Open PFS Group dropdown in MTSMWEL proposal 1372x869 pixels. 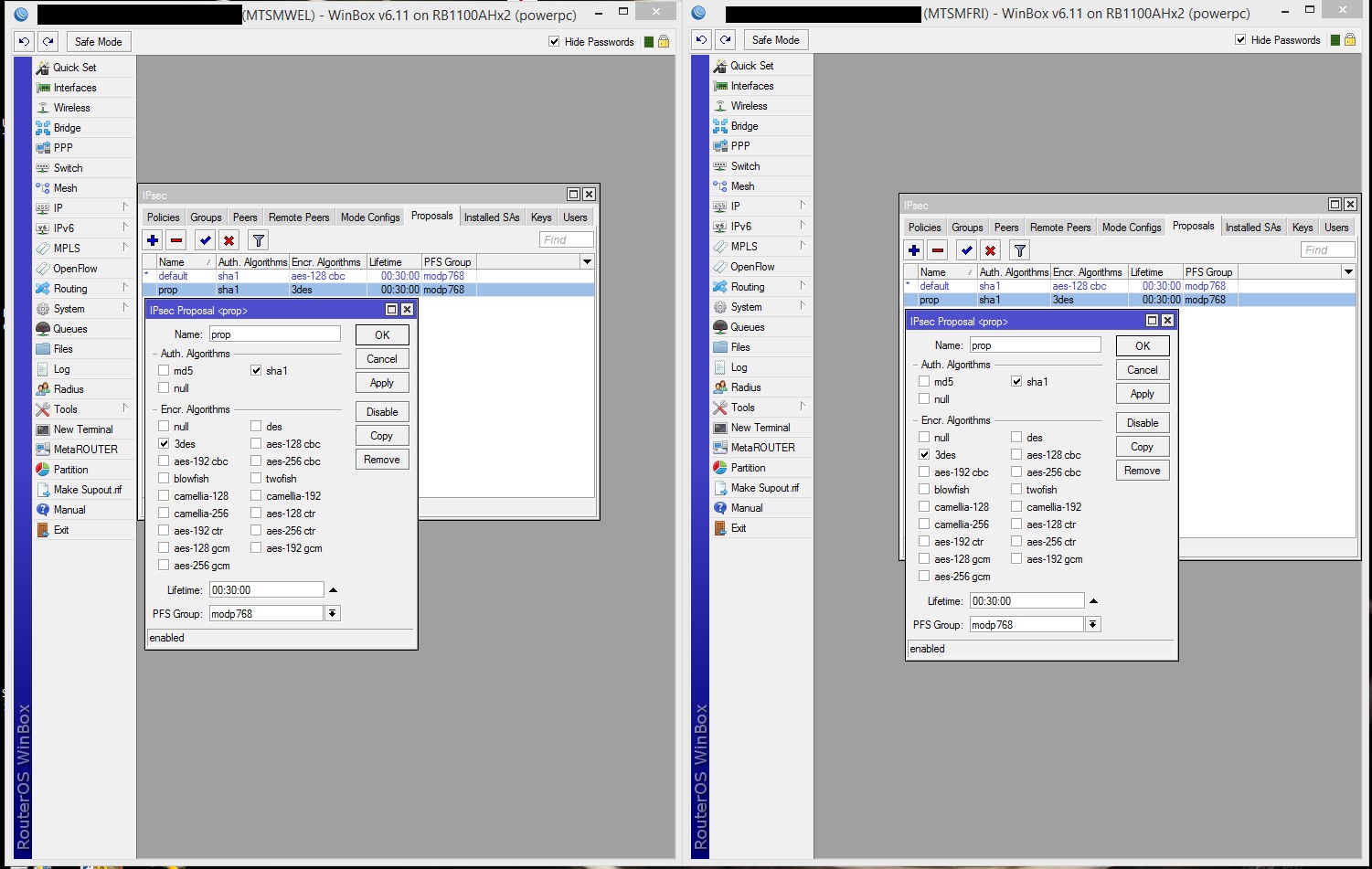click(x=333, y=614)
